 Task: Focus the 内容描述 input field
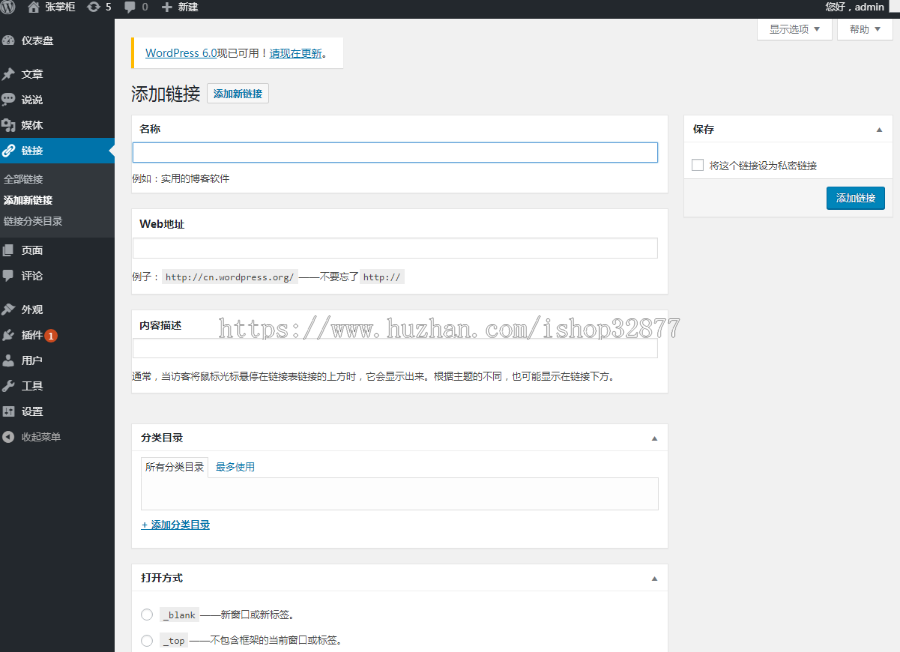coord(395,348)
